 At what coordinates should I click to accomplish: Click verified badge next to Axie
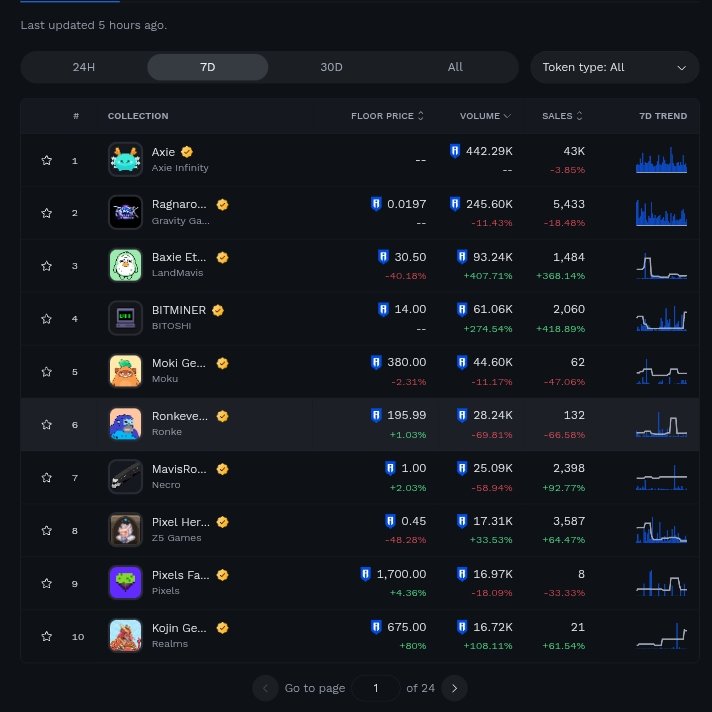[x=187, y=152]
